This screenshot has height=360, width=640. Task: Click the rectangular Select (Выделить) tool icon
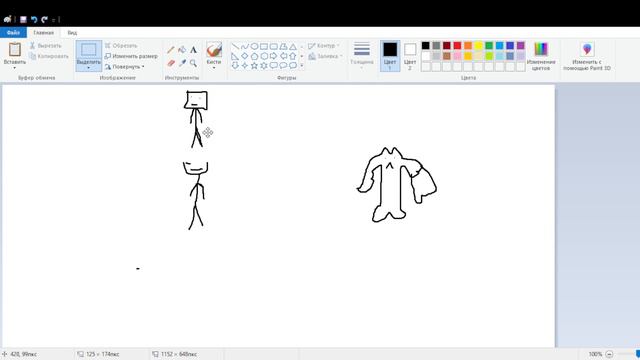[x=89, y=50]
